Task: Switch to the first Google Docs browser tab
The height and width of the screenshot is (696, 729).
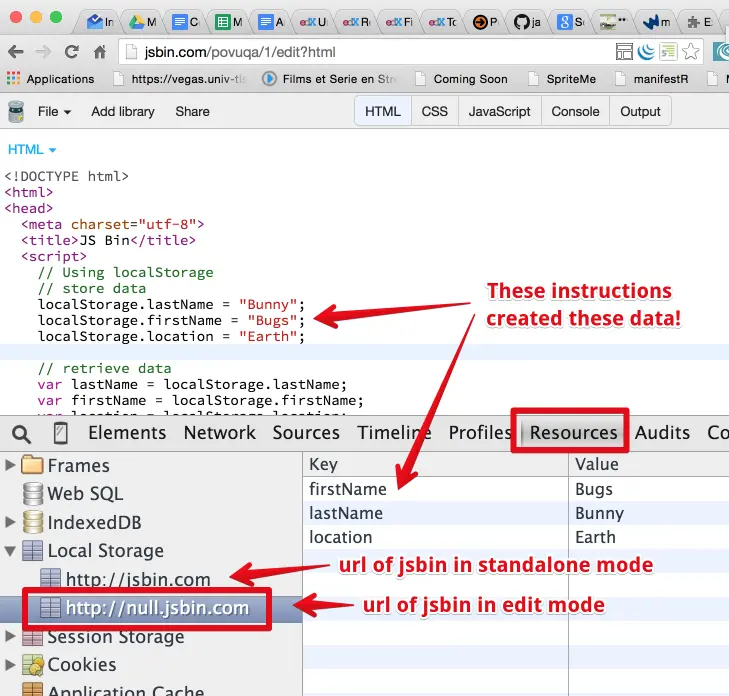Action: coord(186,22)
